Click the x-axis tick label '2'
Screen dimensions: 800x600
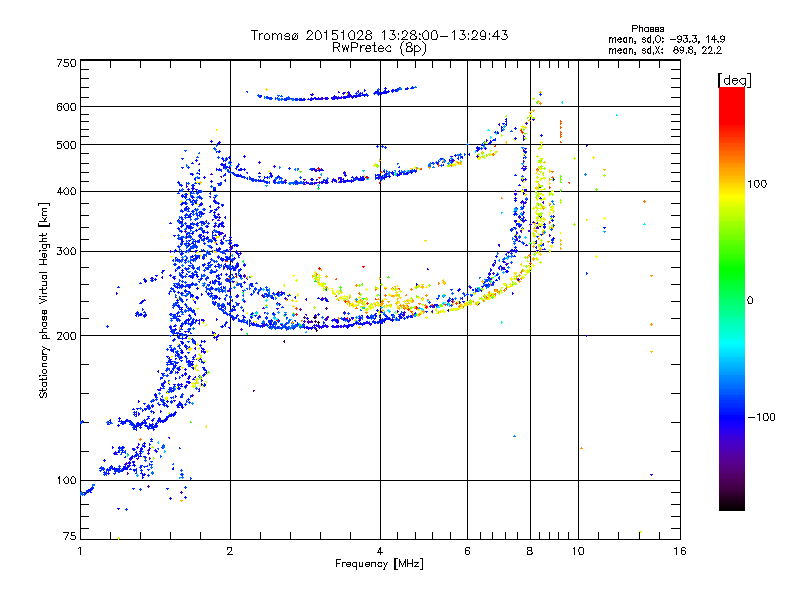coord(230,551)
